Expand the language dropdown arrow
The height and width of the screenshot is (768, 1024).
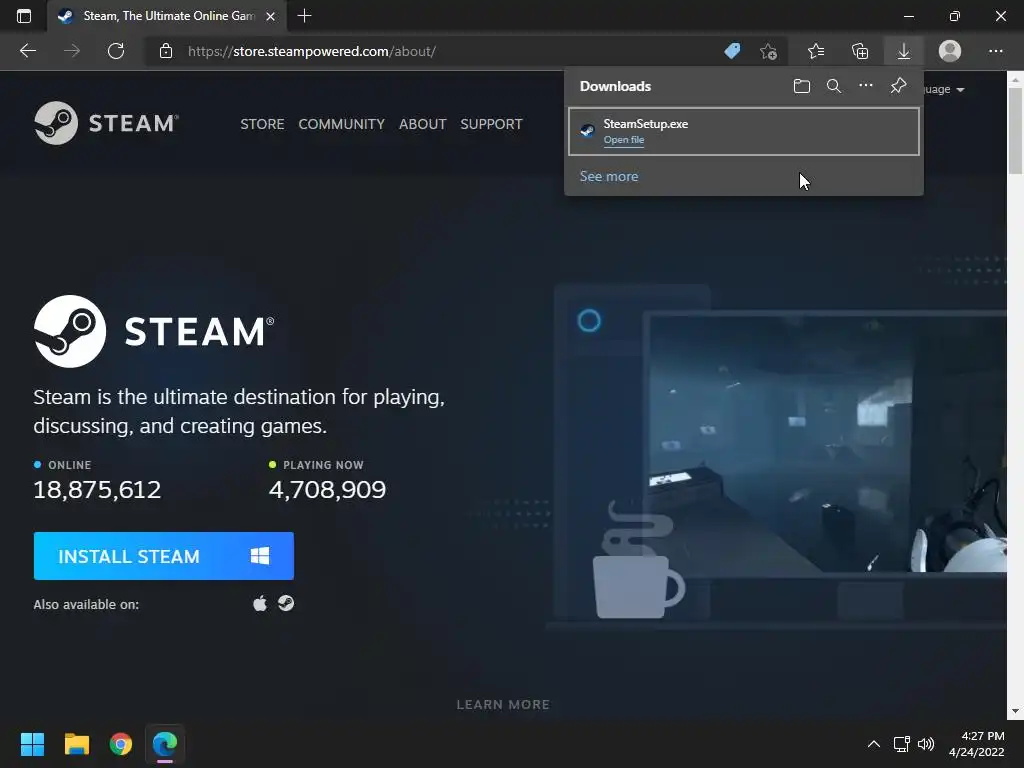961,90
